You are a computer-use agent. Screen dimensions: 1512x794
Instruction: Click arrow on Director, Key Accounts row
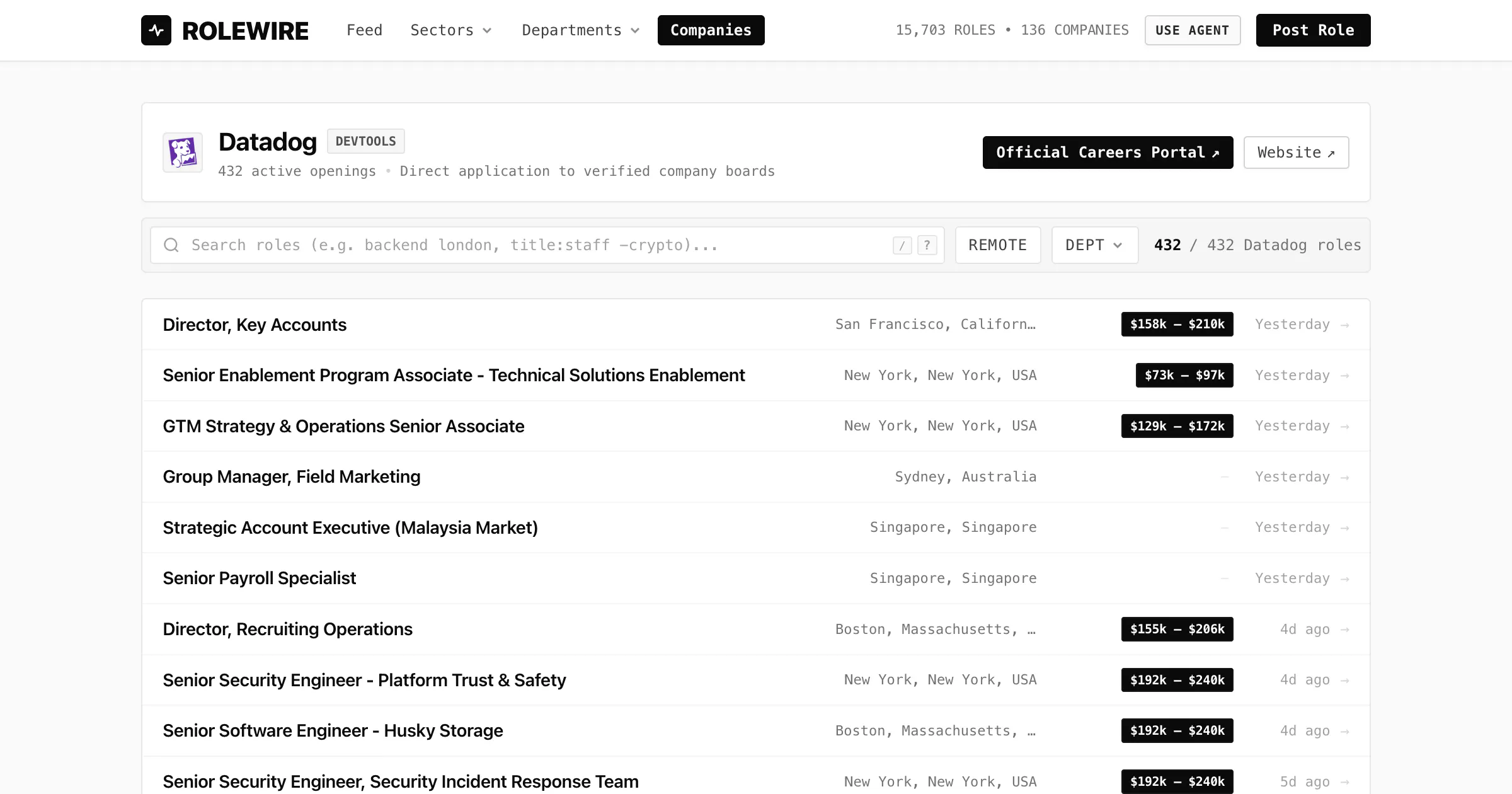pyautogui.click(x=1345, y=325)
